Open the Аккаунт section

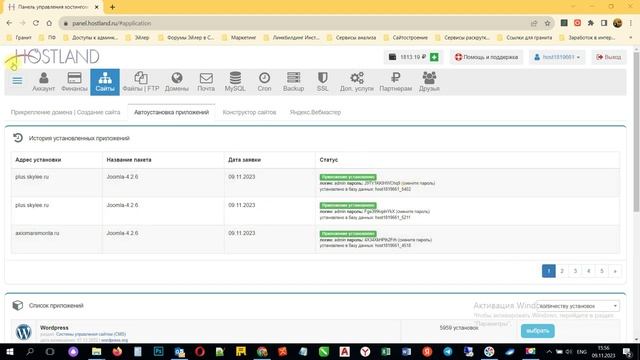tap(43, 82)
